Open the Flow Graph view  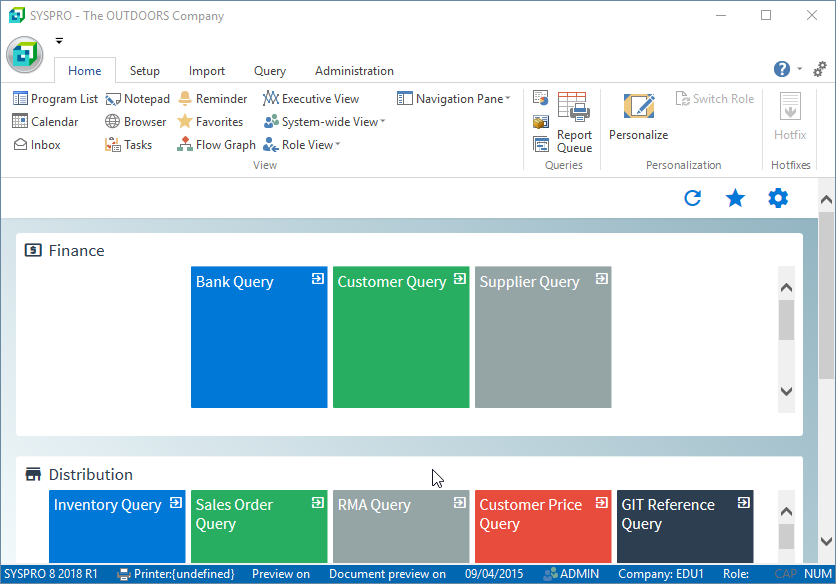click(x=216, y=145)
